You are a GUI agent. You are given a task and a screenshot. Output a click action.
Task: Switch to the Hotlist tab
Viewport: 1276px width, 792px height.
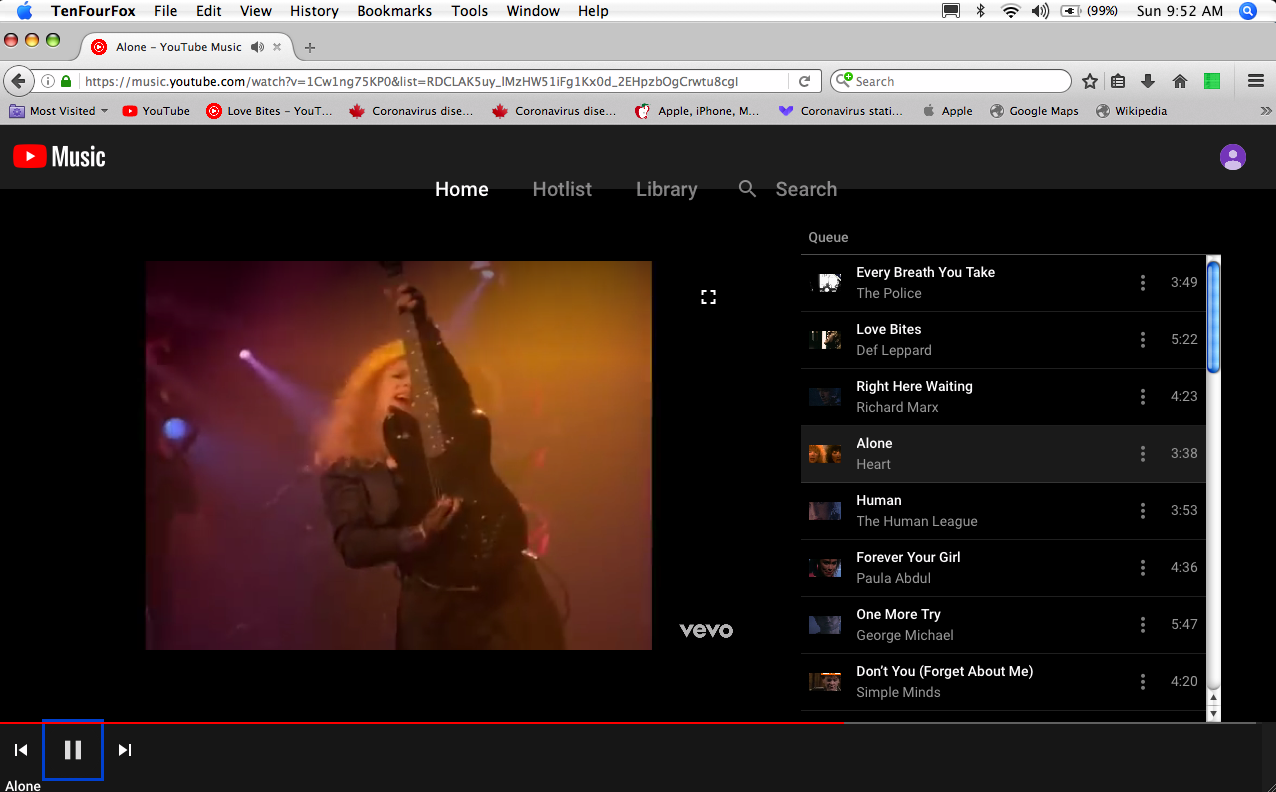click(x=562, y=189)
